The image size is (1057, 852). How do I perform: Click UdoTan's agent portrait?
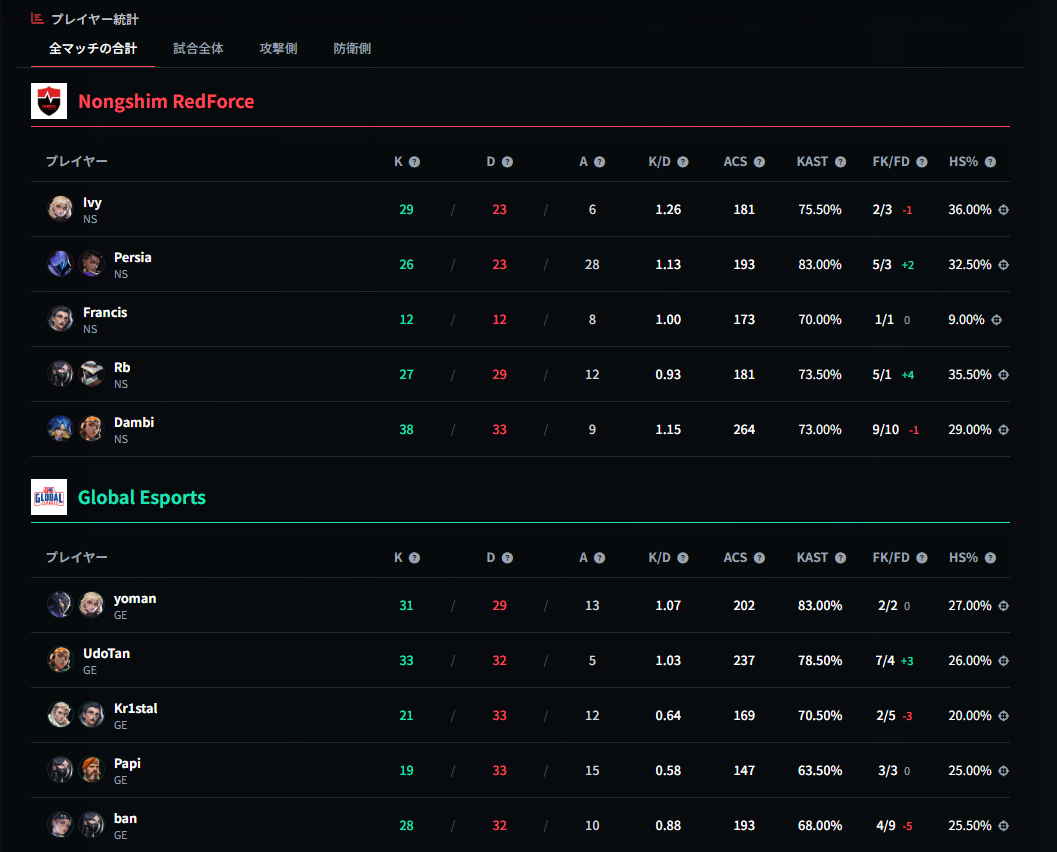(x=60, y=660)
